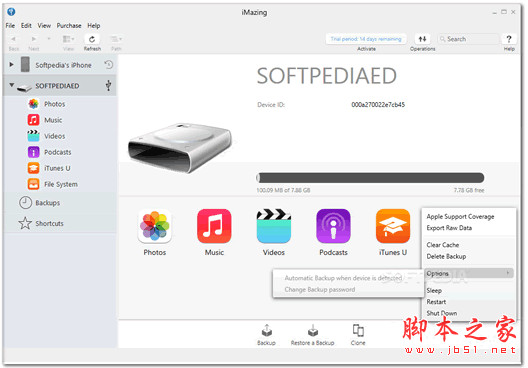The height and width of the screenshot is (368, 528).
Task: Choose Shut Down in the context menu
Action: click(x=442, y=313)
